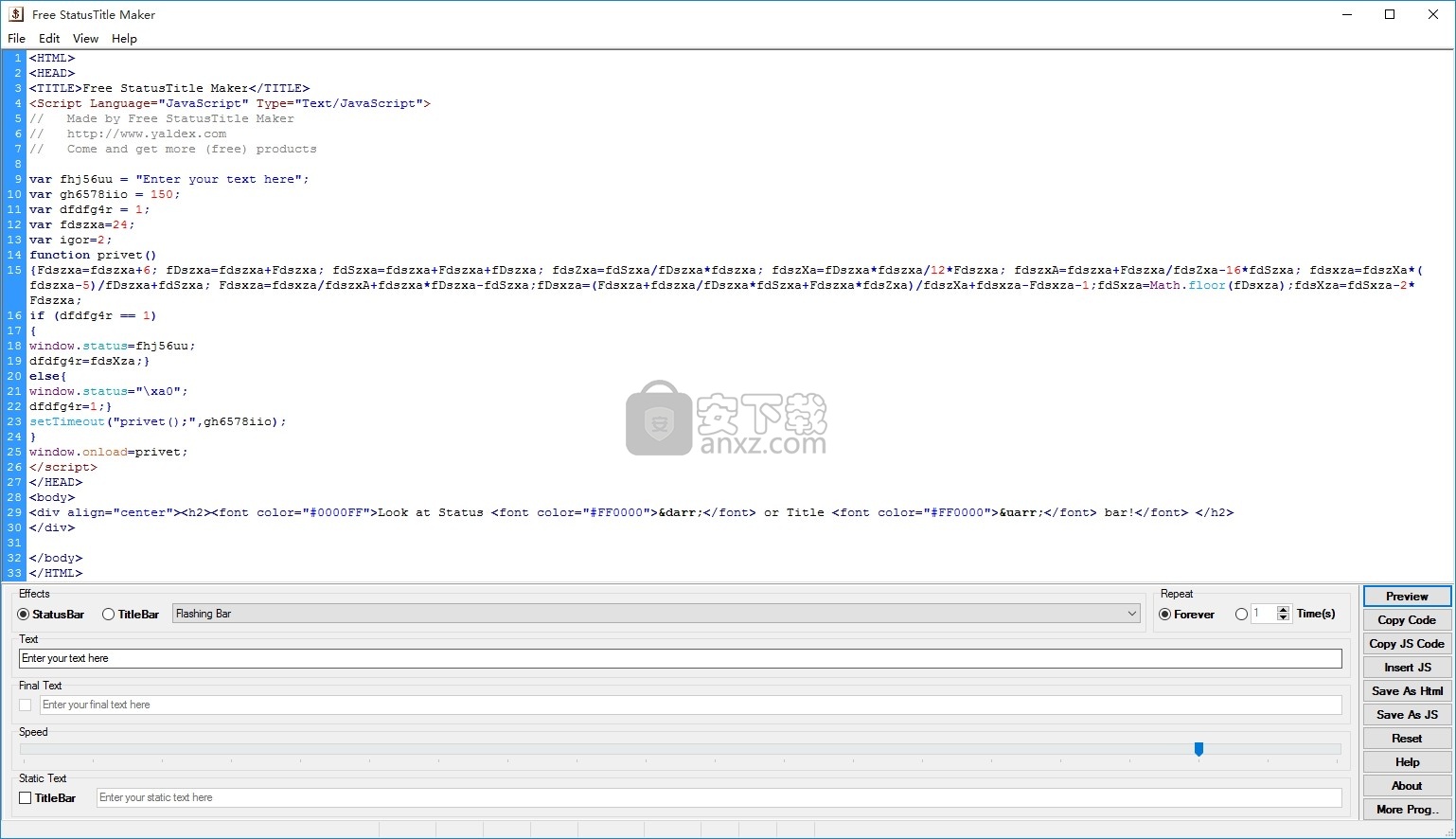Enable the Final Text checkbox
Image resolution: width=1456 pixels, height=839 pixels.
(x=26, y=705)
